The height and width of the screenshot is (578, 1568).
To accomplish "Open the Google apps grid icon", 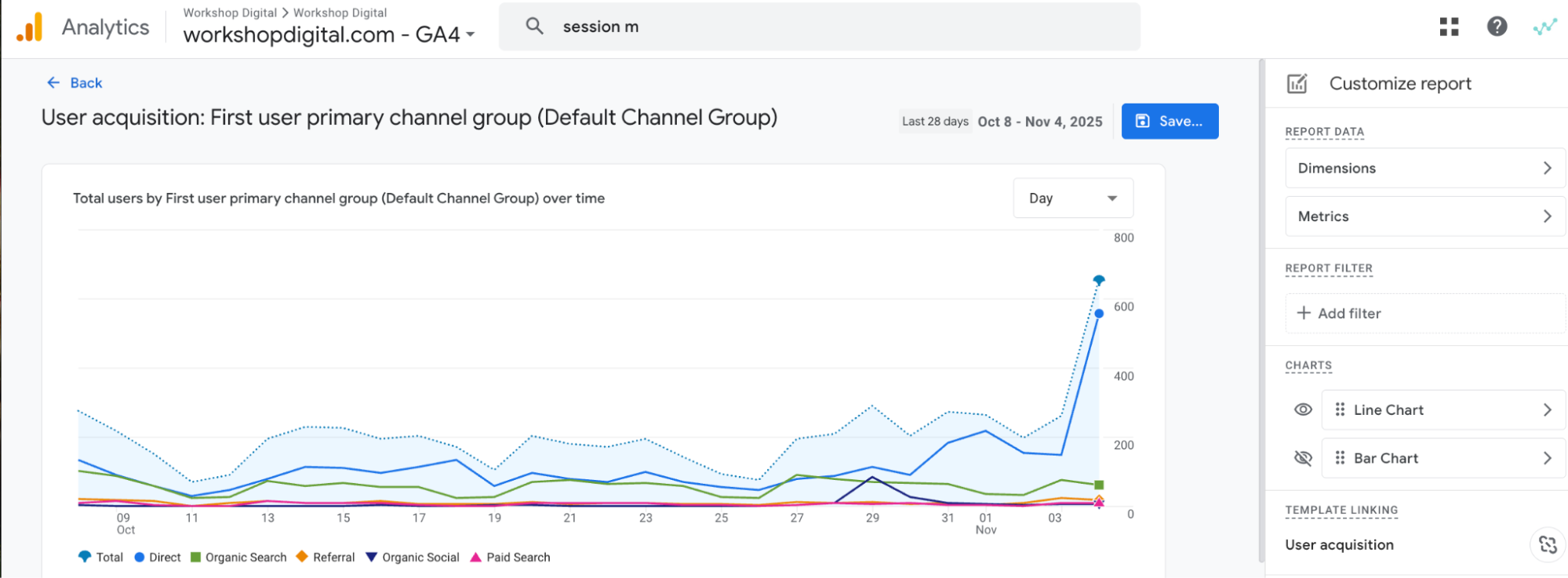I will coord(1449,27).
